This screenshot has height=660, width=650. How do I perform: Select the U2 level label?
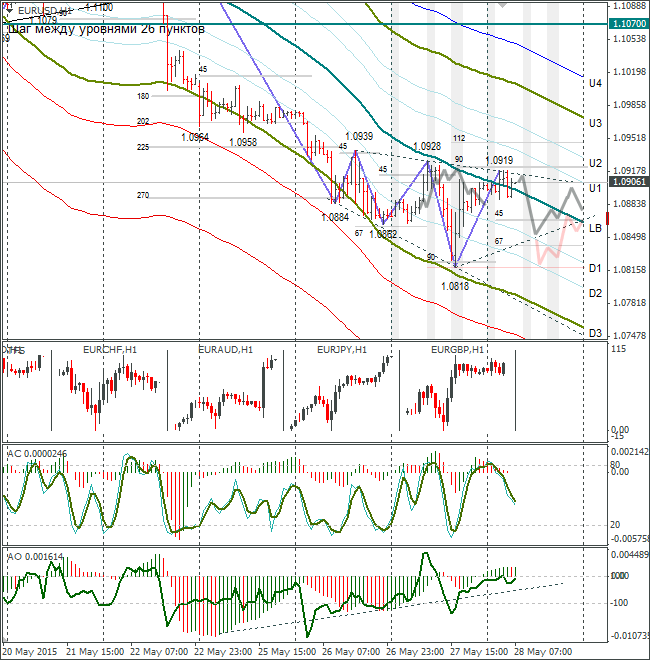(595, 163)
